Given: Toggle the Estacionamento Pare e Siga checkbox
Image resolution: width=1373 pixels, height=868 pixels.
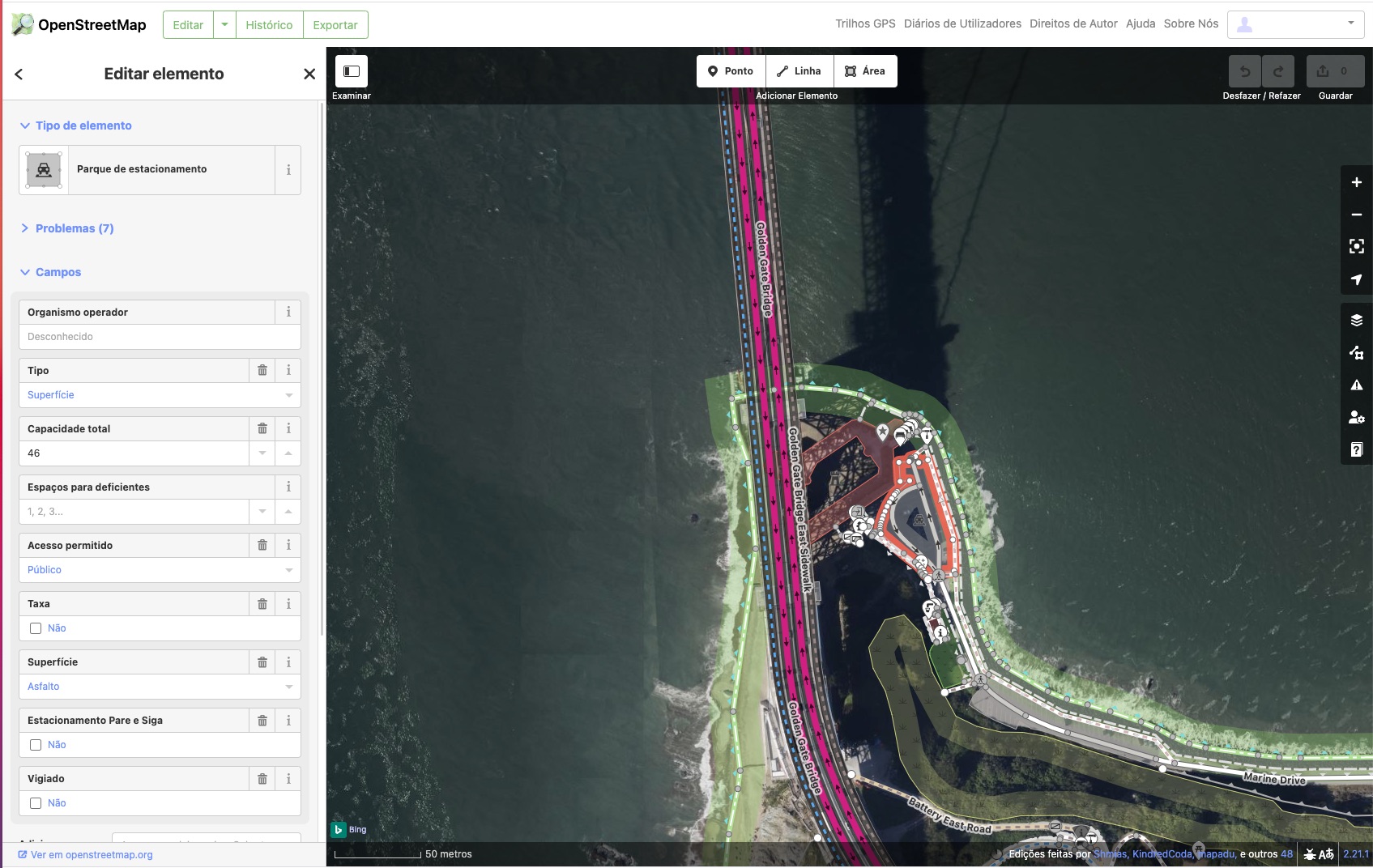Looking at the screenshot, I should (x=36, y=745).
